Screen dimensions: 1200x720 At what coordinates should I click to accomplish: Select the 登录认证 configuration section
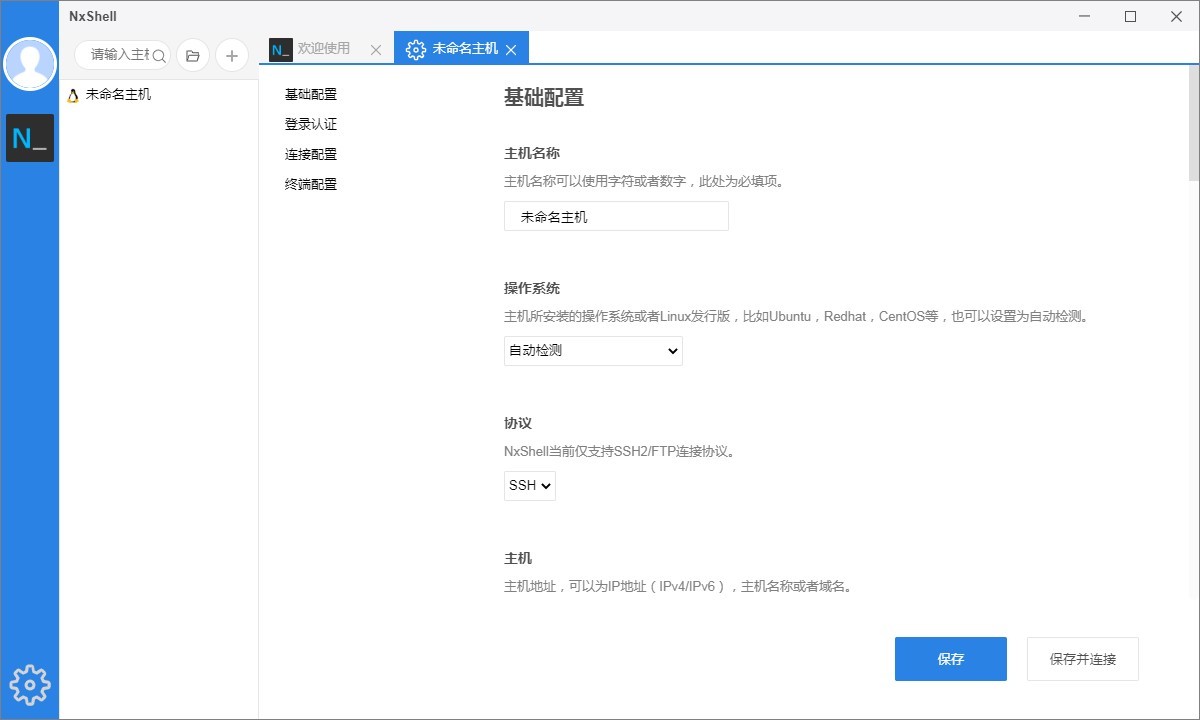coord(311,124)
